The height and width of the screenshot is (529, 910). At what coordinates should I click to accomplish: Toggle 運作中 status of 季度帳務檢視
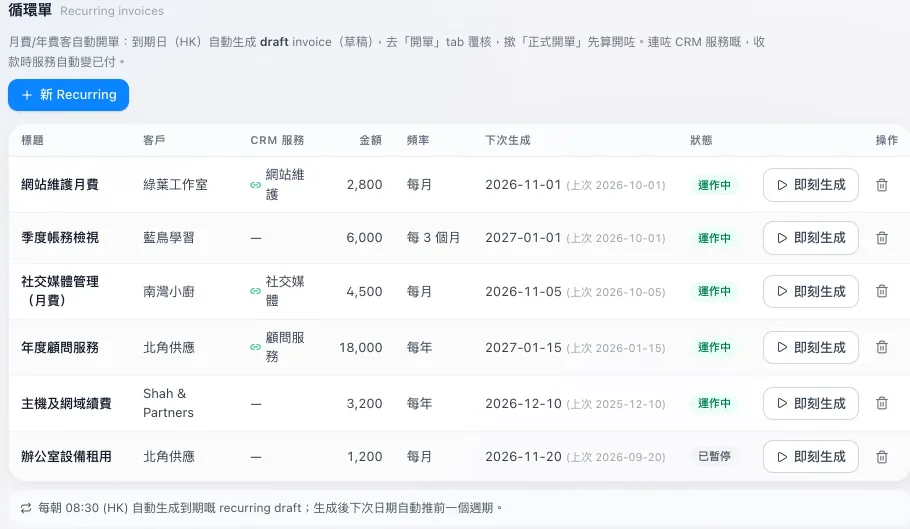714,238
